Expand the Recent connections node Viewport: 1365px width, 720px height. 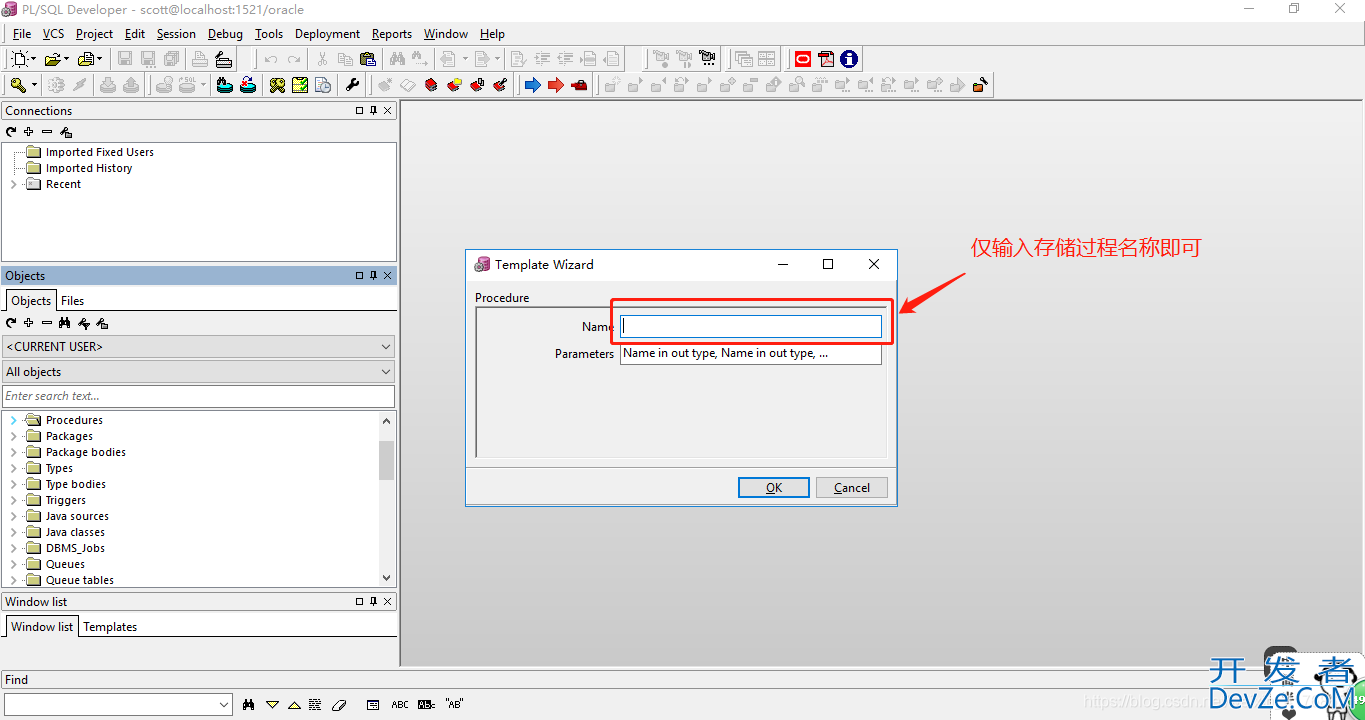13,184
